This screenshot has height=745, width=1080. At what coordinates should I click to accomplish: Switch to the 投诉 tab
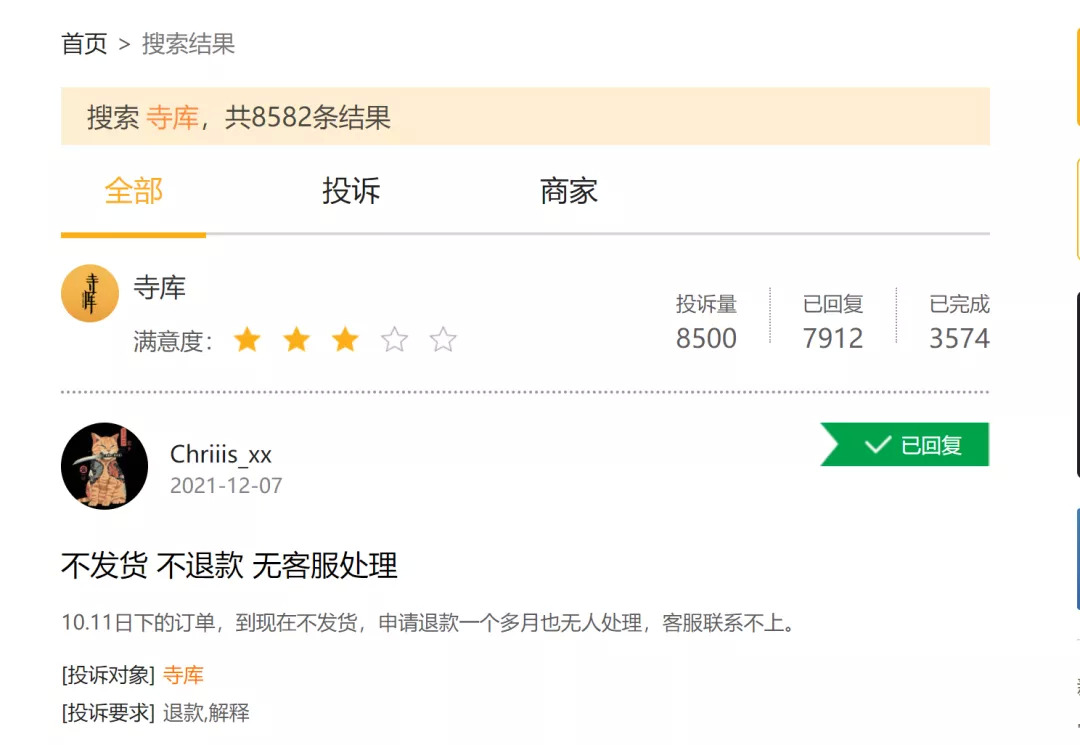[x=351, y=191]
